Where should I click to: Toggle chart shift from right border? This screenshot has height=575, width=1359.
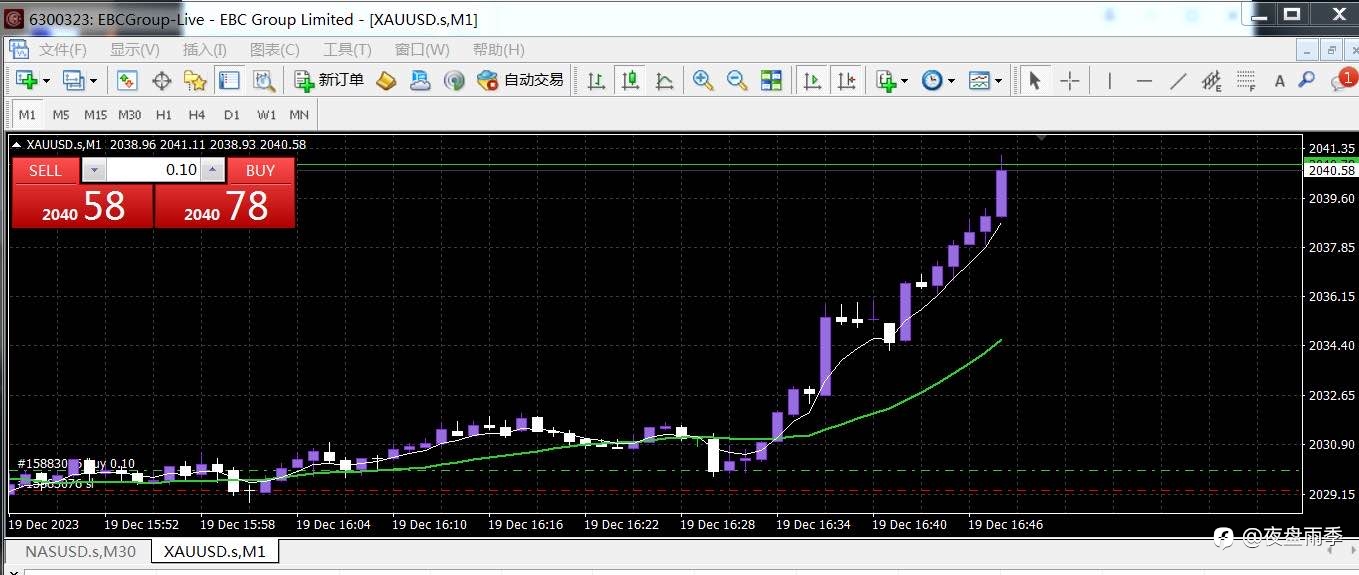coord(846,81)
